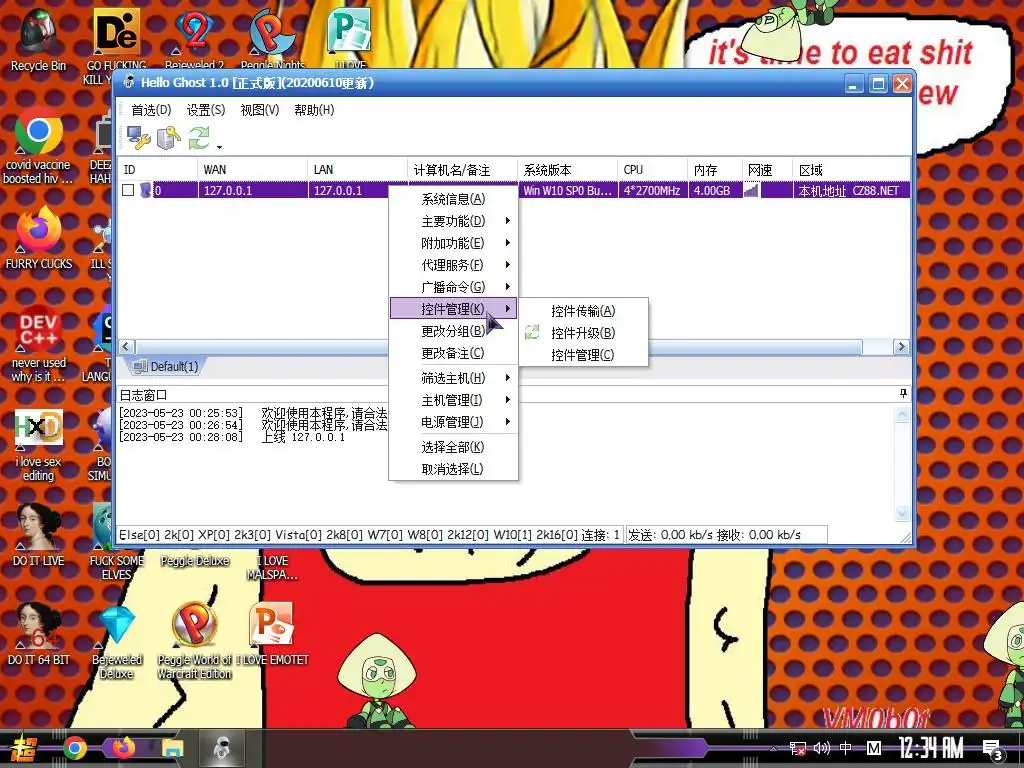The image size is (1024, 768).
Task: Select the Recycle Bin desktop icon
Action: click(39, 40)
